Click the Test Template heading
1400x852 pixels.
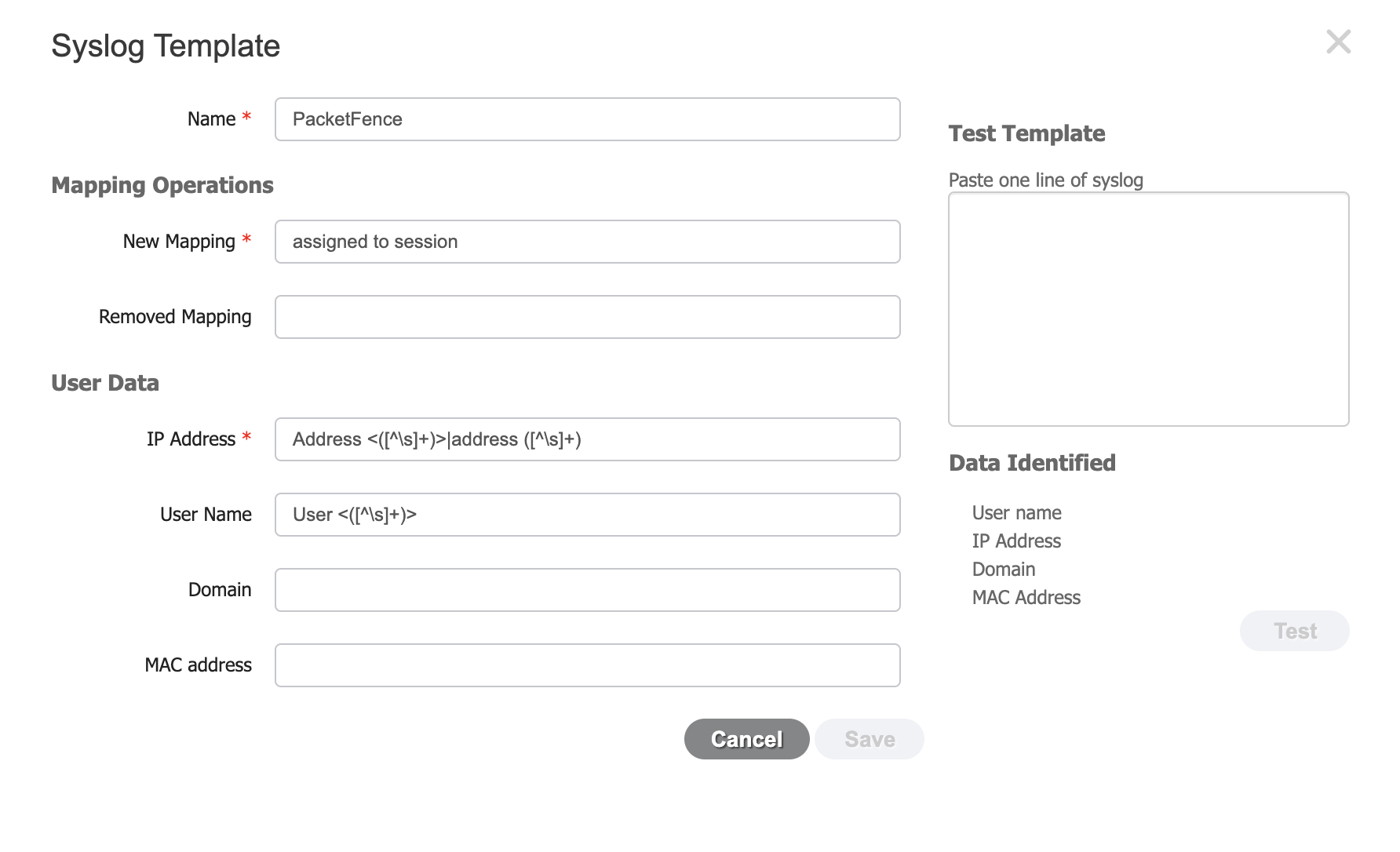1026,133
